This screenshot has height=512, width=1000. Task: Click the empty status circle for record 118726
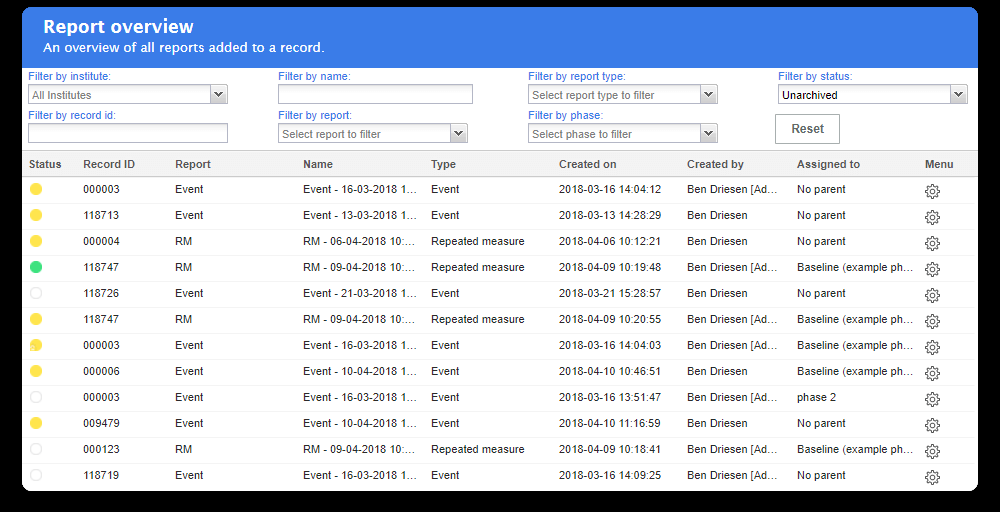click(36, 293)
